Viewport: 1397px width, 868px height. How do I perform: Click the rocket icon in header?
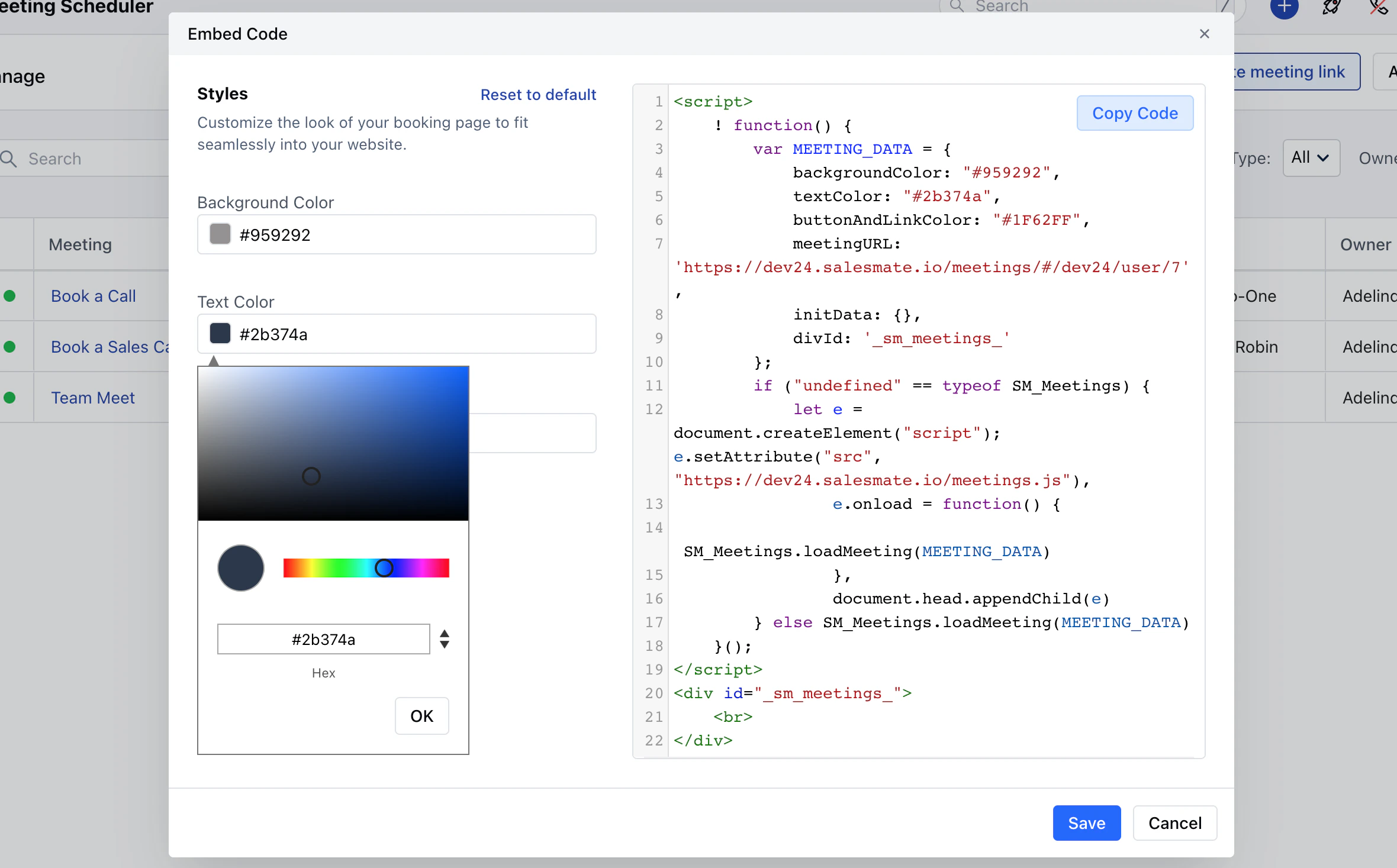(x=1331, y=7)
